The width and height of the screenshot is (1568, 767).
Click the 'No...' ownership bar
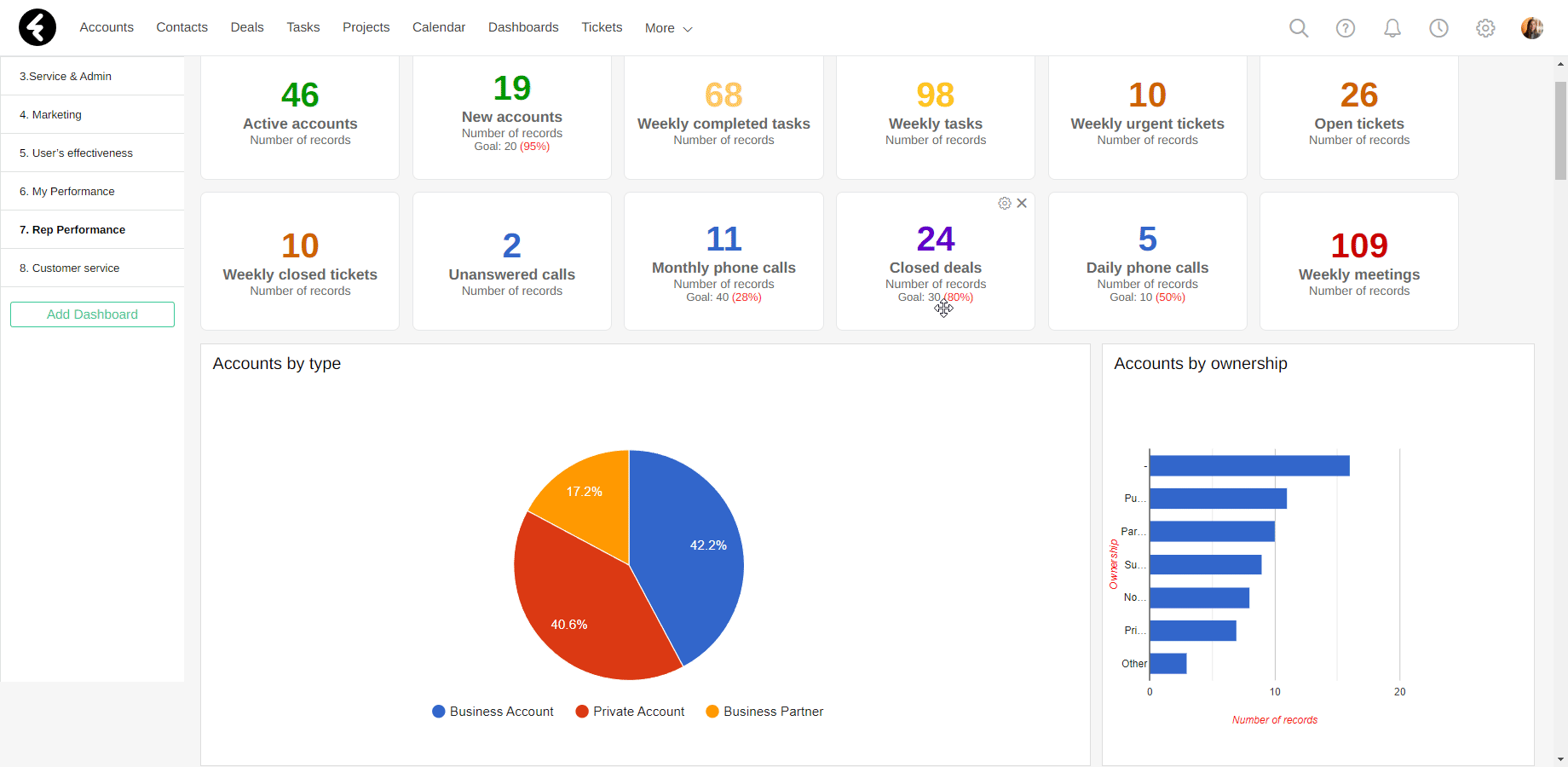(1199, 597)
